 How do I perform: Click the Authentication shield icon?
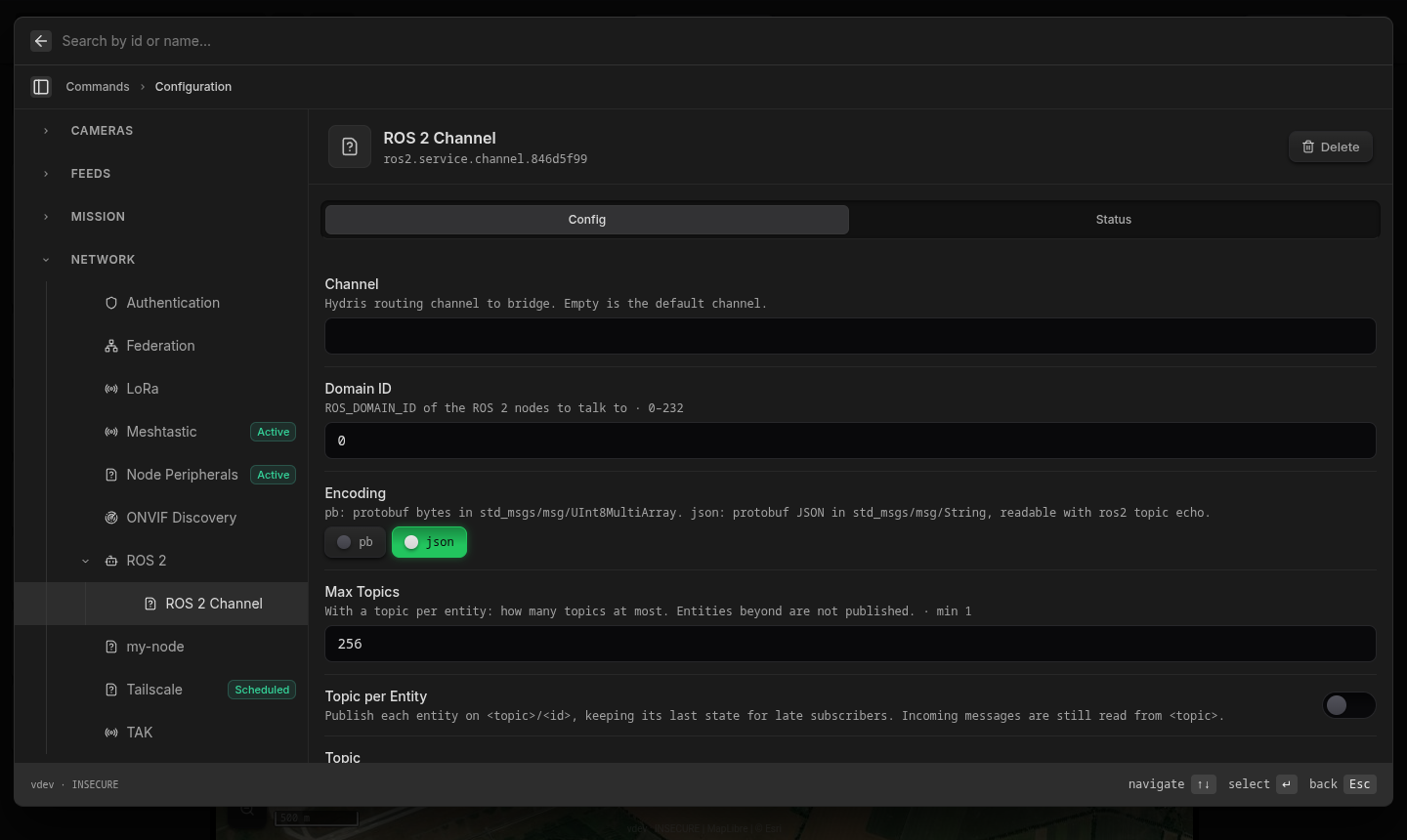[x=111, y=303]
